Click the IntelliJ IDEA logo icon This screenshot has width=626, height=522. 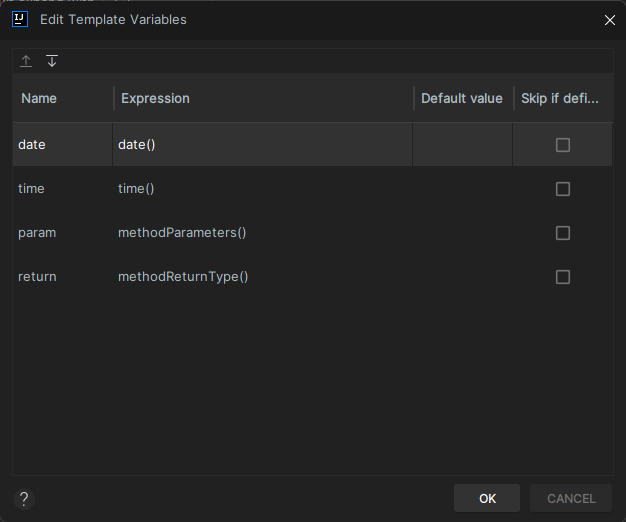[x=20, y=19]
